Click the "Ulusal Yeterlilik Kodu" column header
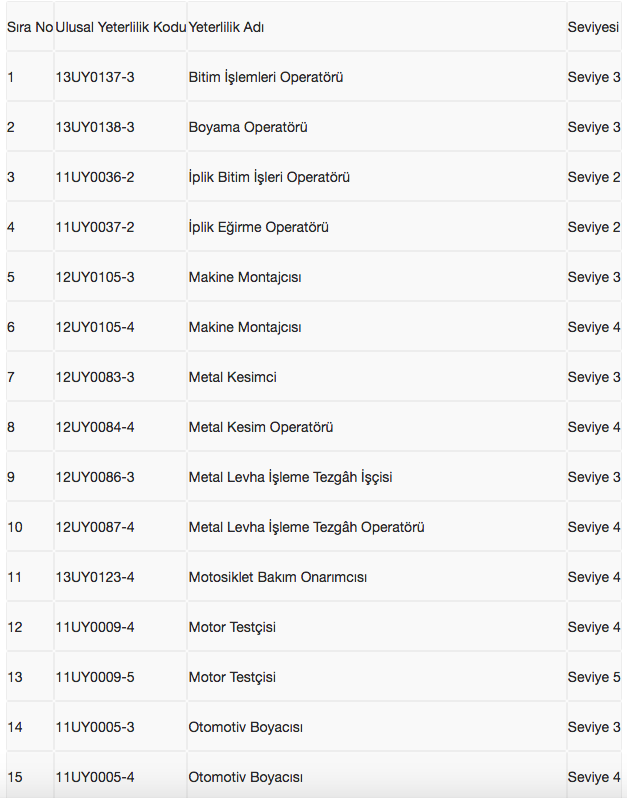The image size is (627, 798). point(120,27)
